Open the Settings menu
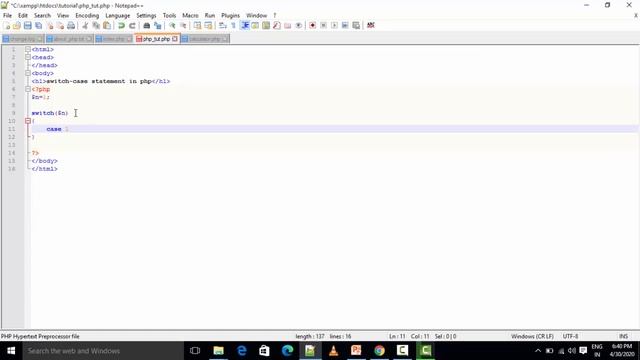The width and height of the screenshot is (640, 360). point(146,16)
